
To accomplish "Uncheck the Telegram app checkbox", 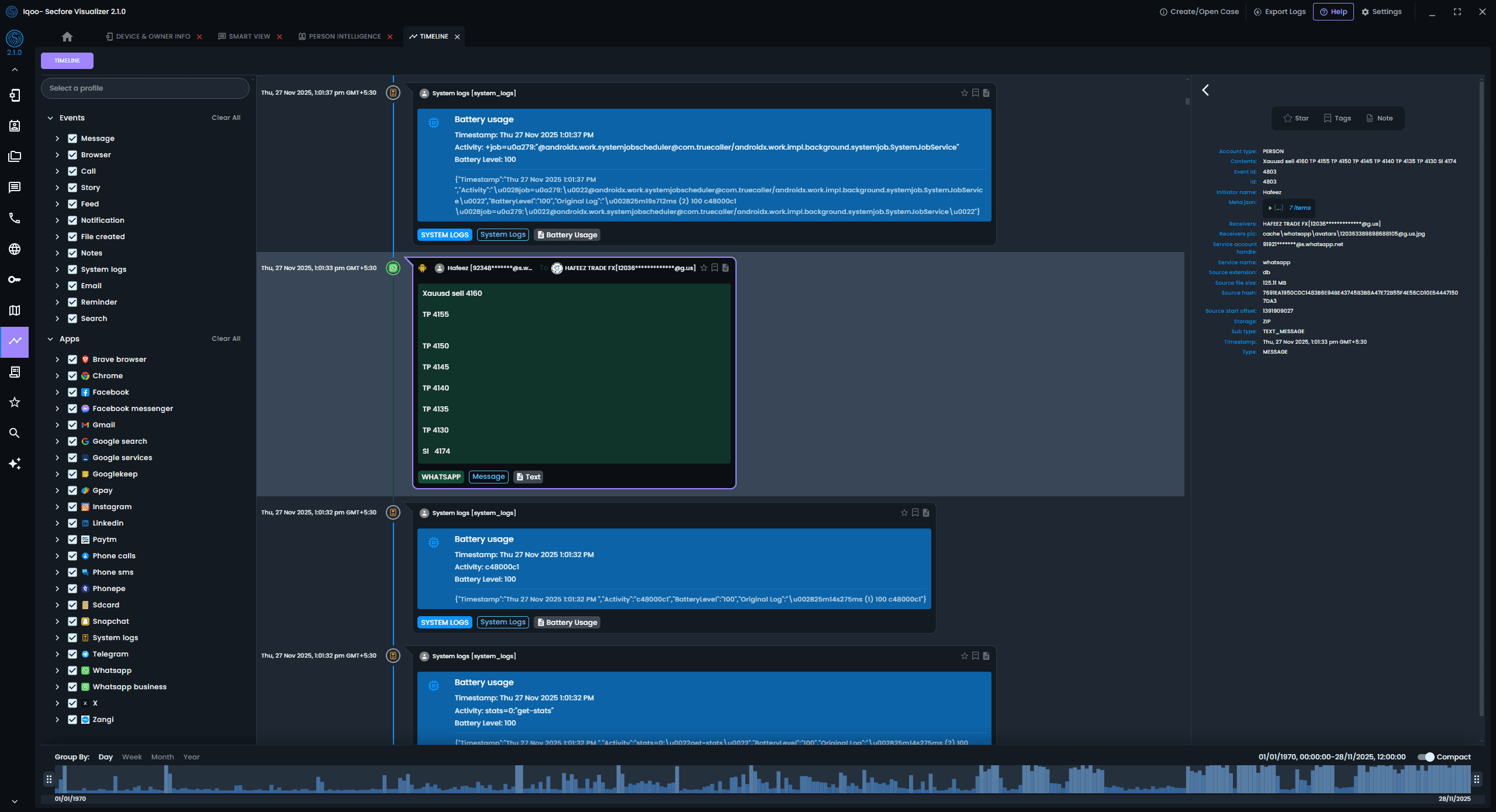I will point(72,654).
